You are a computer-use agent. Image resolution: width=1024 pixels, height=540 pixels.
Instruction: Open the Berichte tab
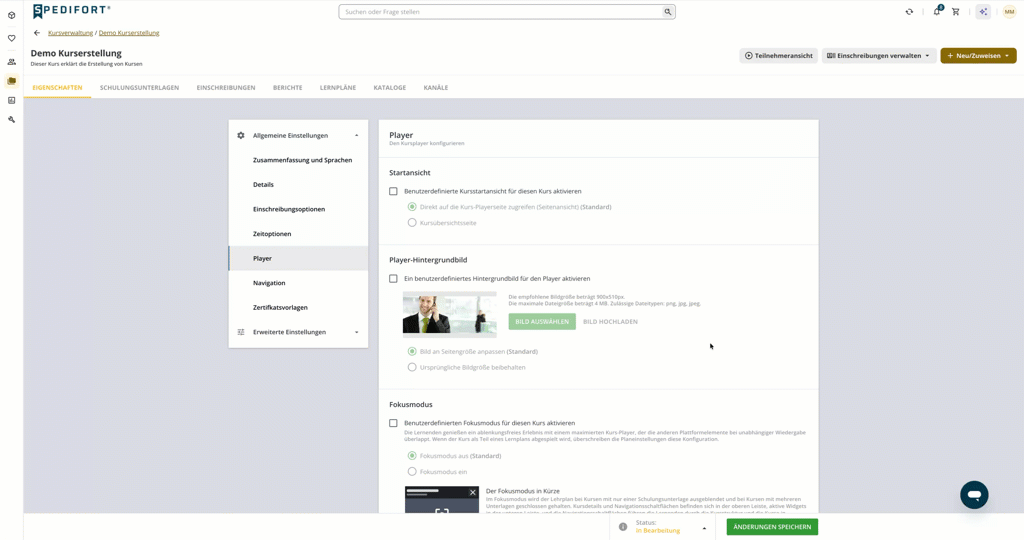[x=287, y=87]
